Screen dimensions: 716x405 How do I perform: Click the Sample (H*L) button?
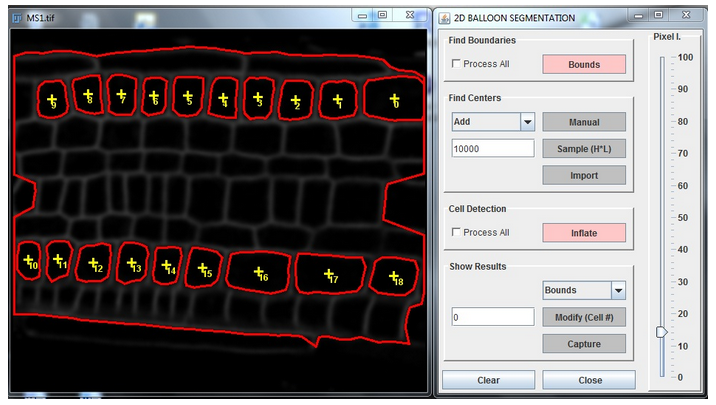(x=584, y=149)
